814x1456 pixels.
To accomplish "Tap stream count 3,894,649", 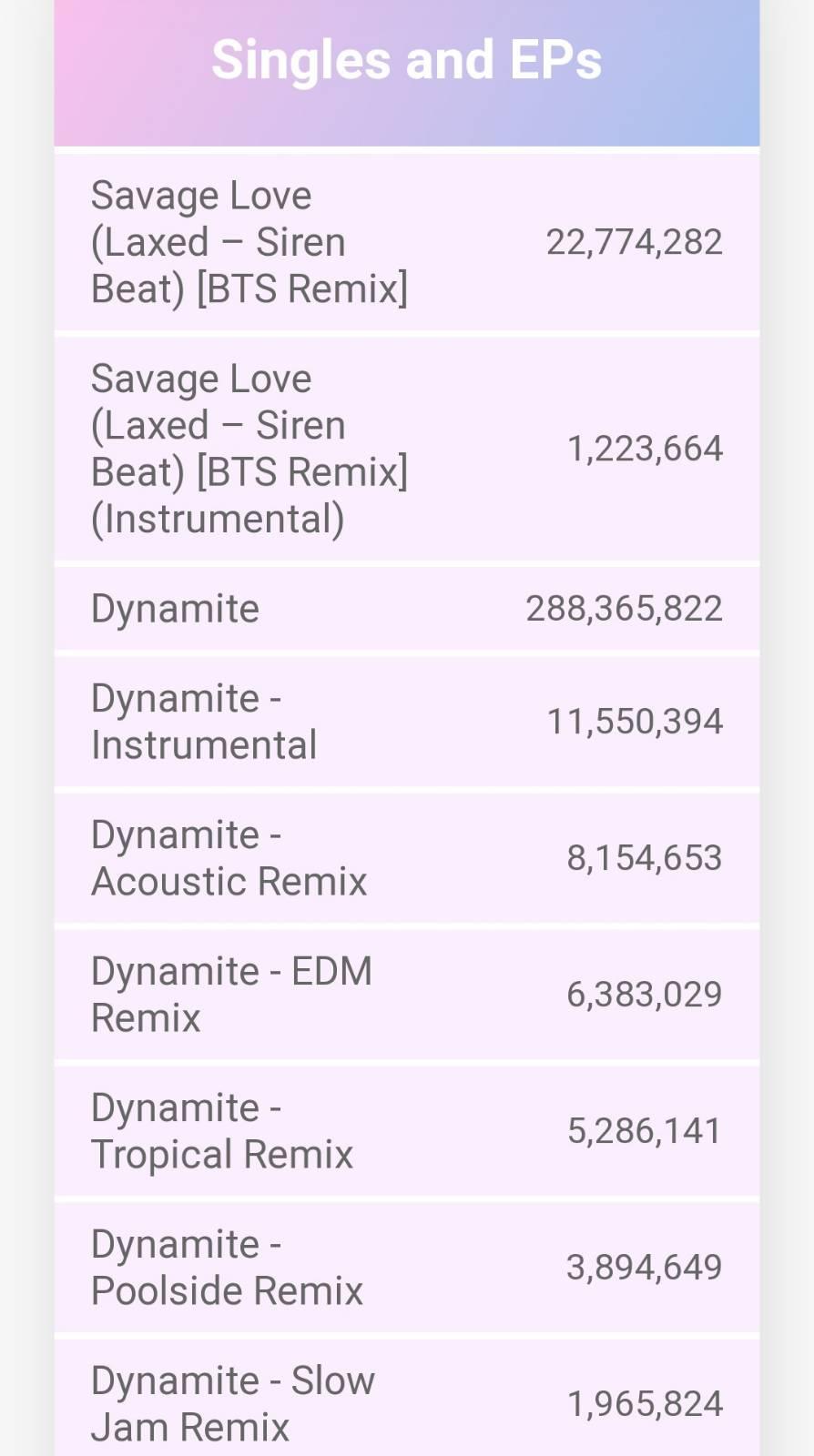I will (x=645, y=1268).
